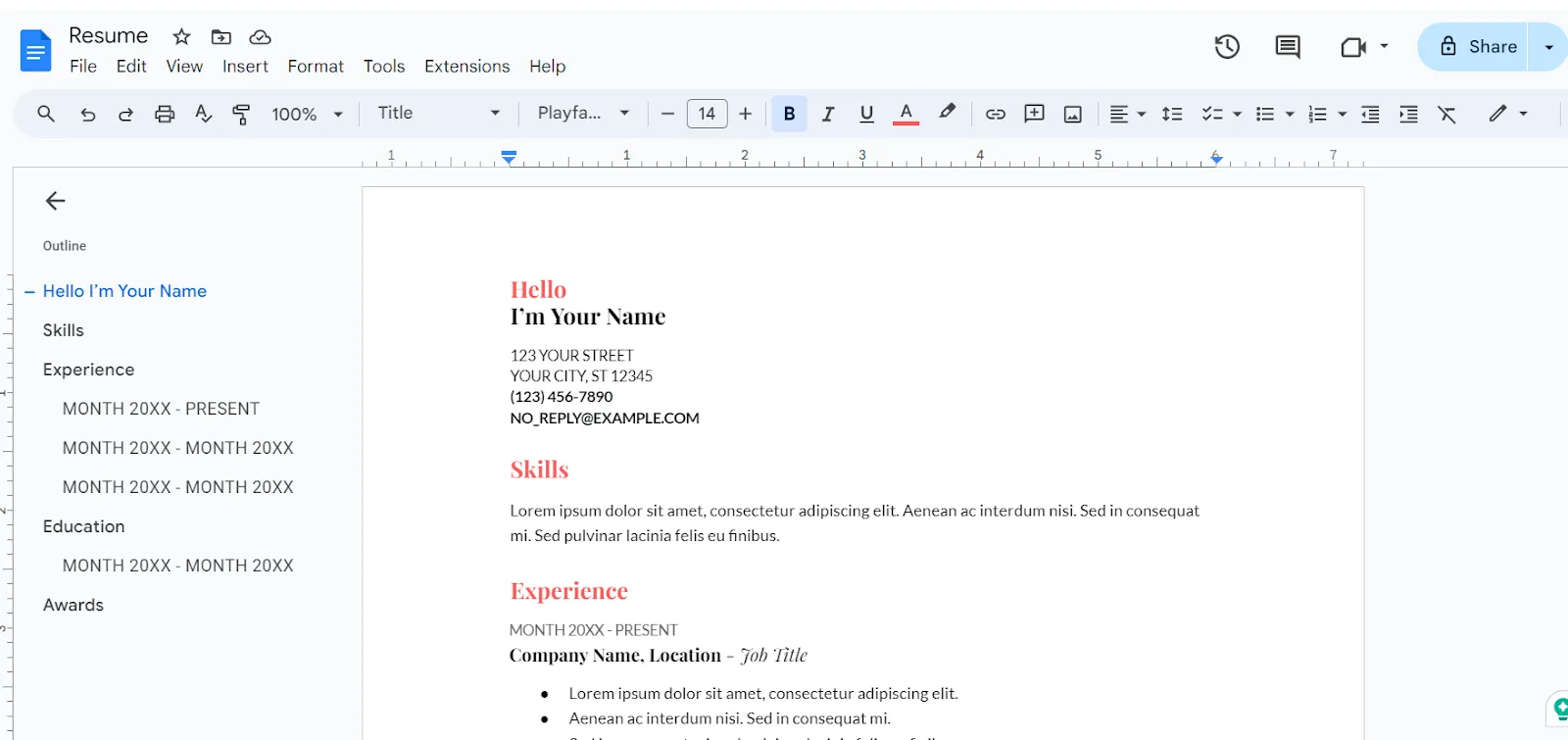Open the Google Docs home icon
Viewport: 1568px width, 740px height.
point(35,51)
